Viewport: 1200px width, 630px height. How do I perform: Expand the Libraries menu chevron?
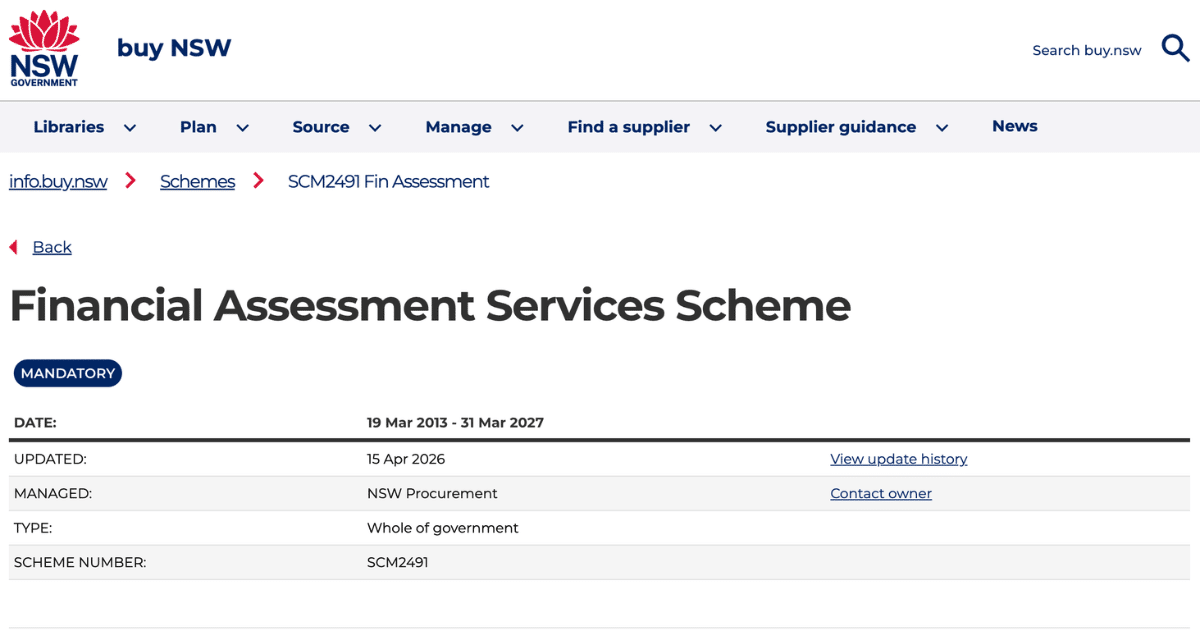[129, 128]
